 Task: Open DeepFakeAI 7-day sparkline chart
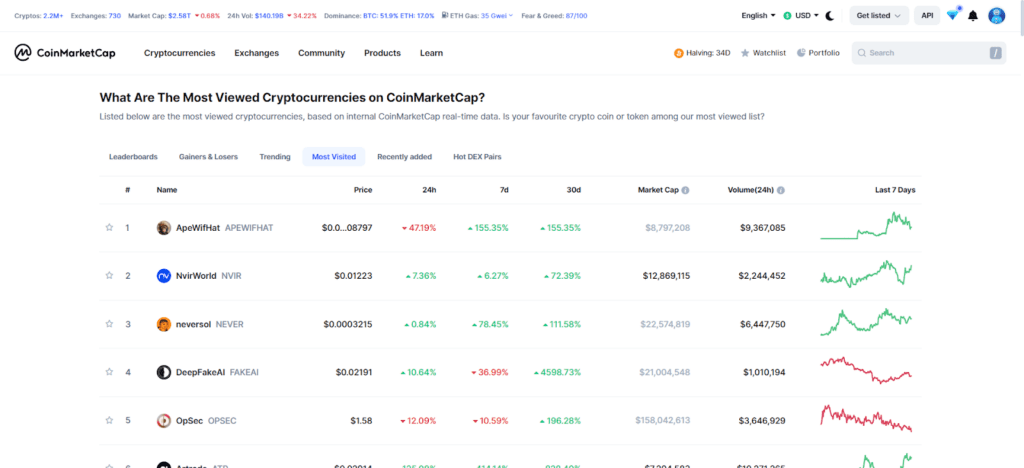click(867, 370)
